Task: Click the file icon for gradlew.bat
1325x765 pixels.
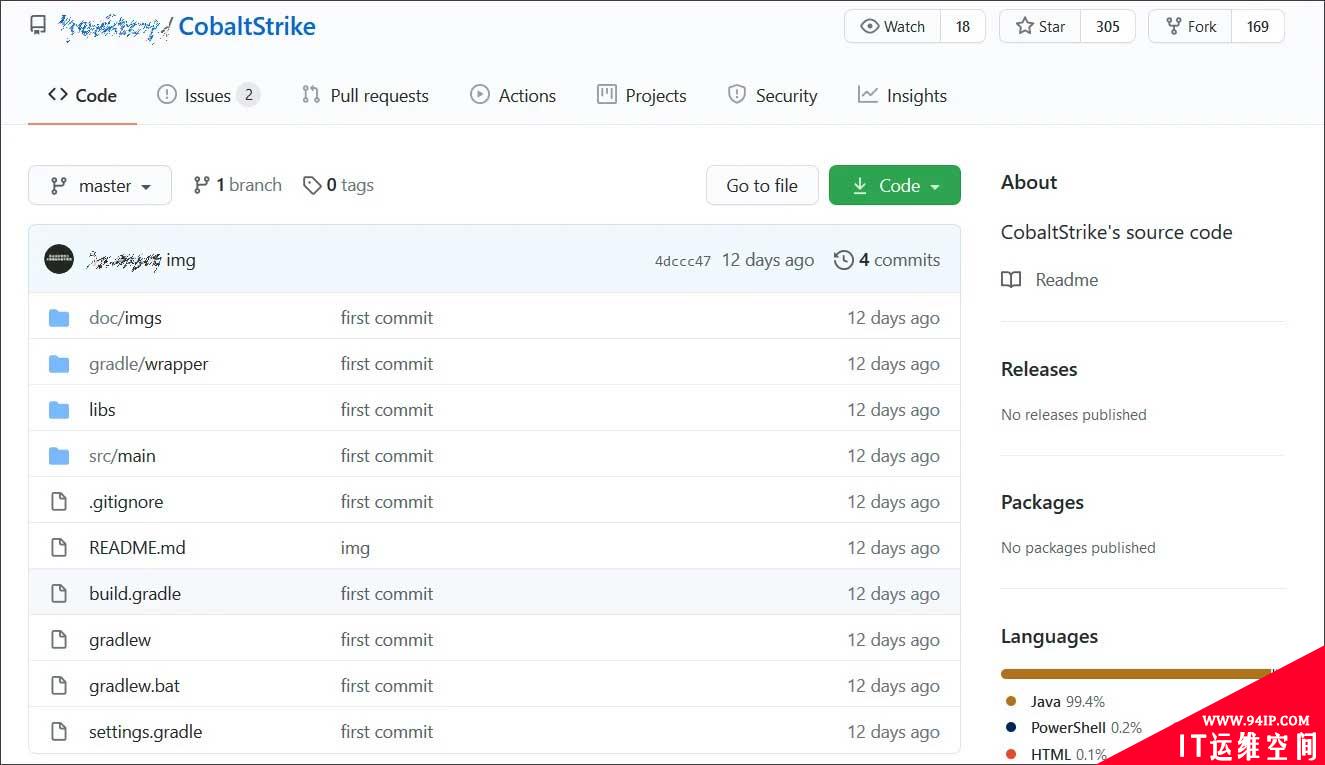Action: tap(59, 686)
